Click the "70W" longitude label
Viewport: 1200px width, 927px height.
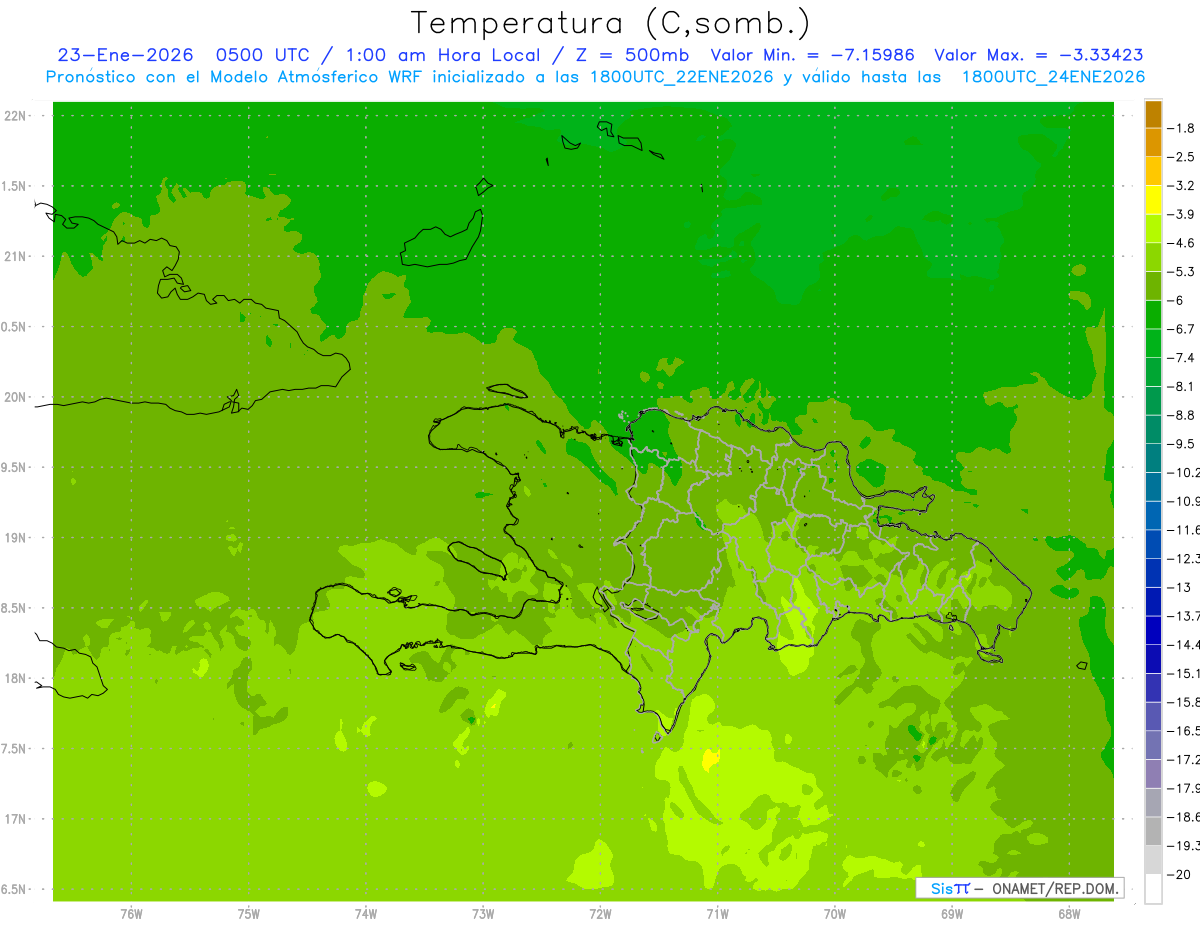(834, 913)
